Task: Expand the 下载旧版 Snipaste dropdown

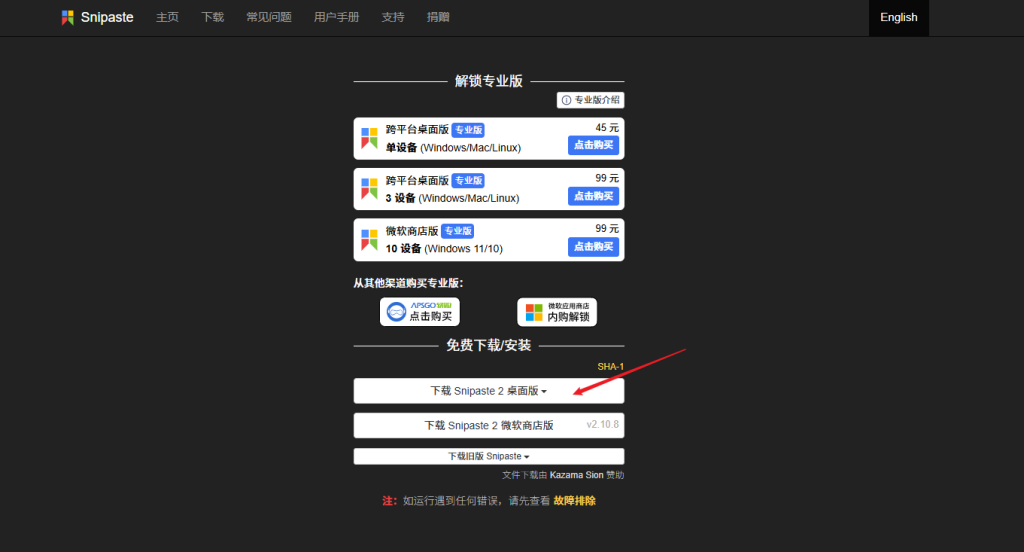Action: 488,456
